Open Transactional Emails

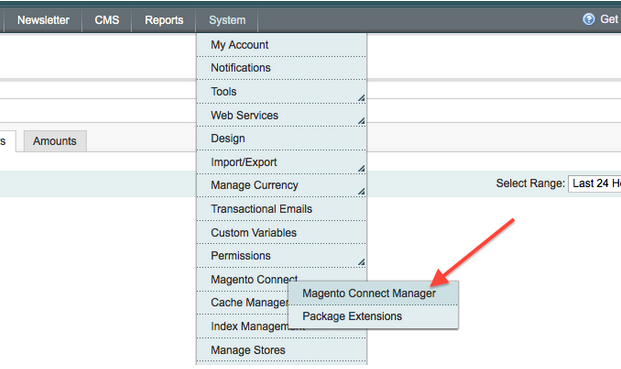tap(282, 209)
